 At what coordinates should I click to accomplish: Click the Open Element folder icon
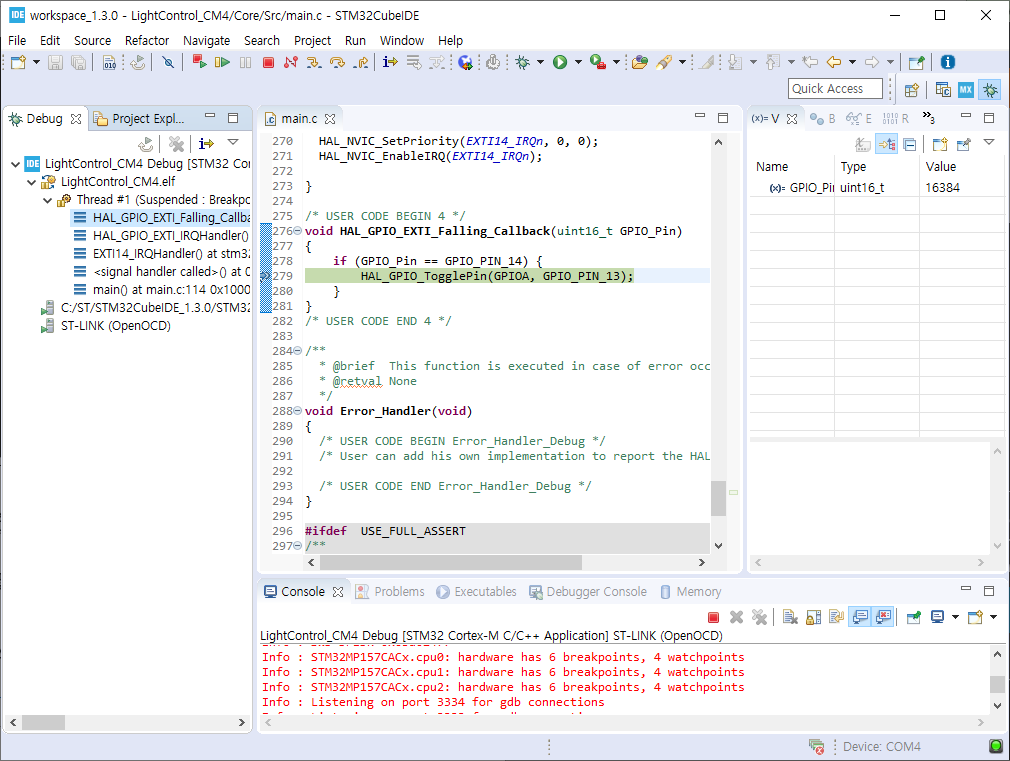coord(640,62)
